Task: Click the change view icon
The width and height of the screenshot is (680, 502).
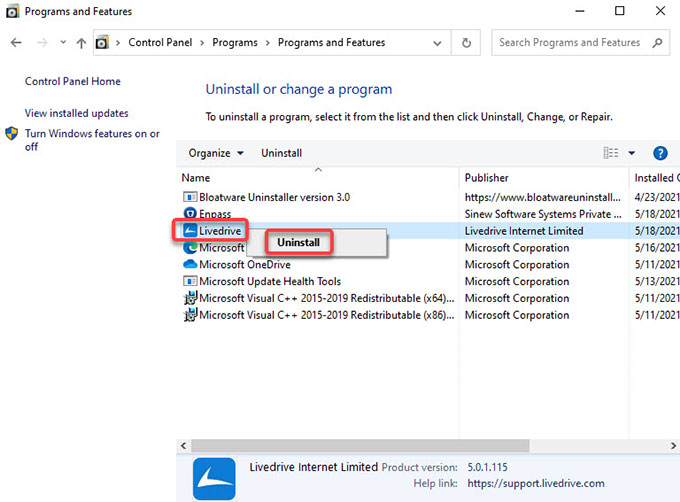Action: pos(611,153)
